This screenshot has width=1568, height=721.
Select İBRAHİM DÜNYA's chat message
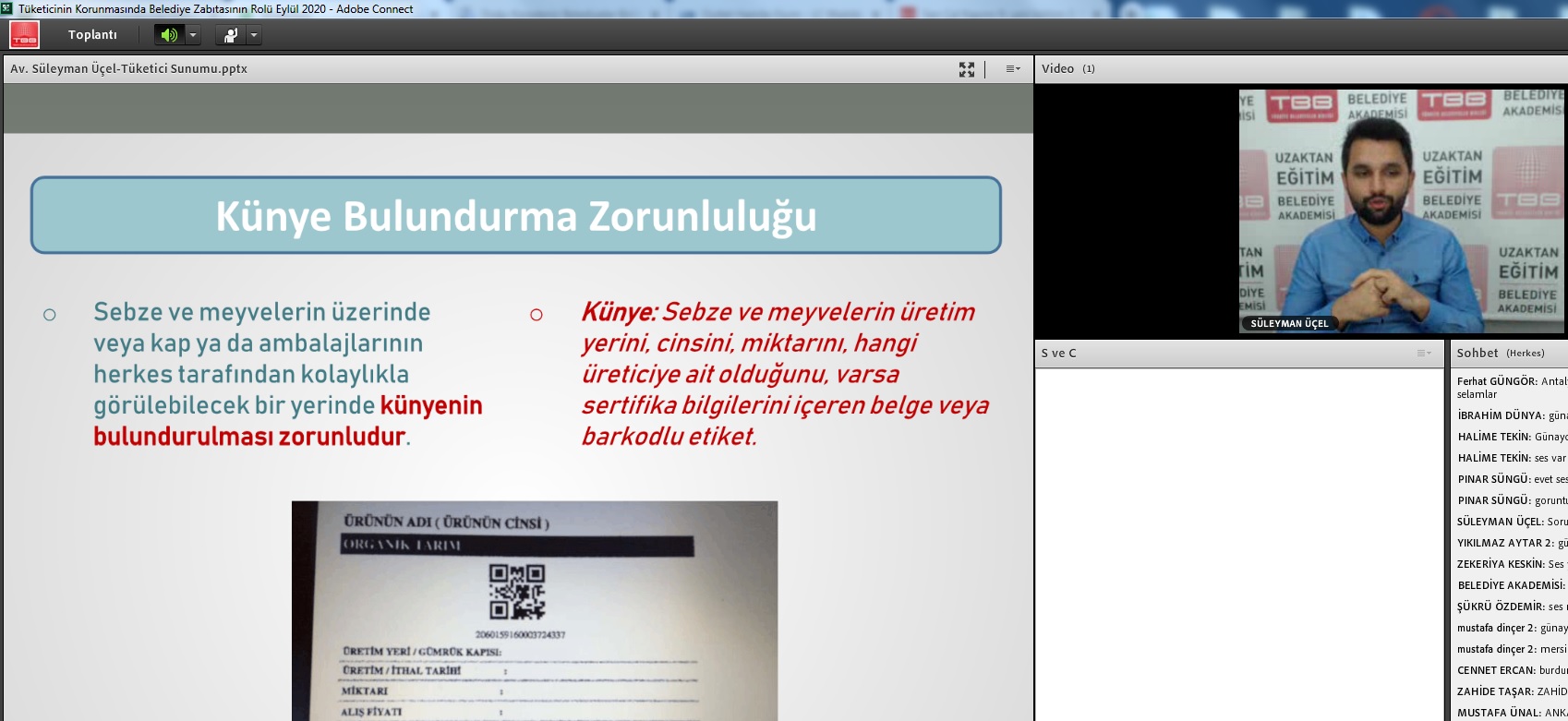[1512, 415]
